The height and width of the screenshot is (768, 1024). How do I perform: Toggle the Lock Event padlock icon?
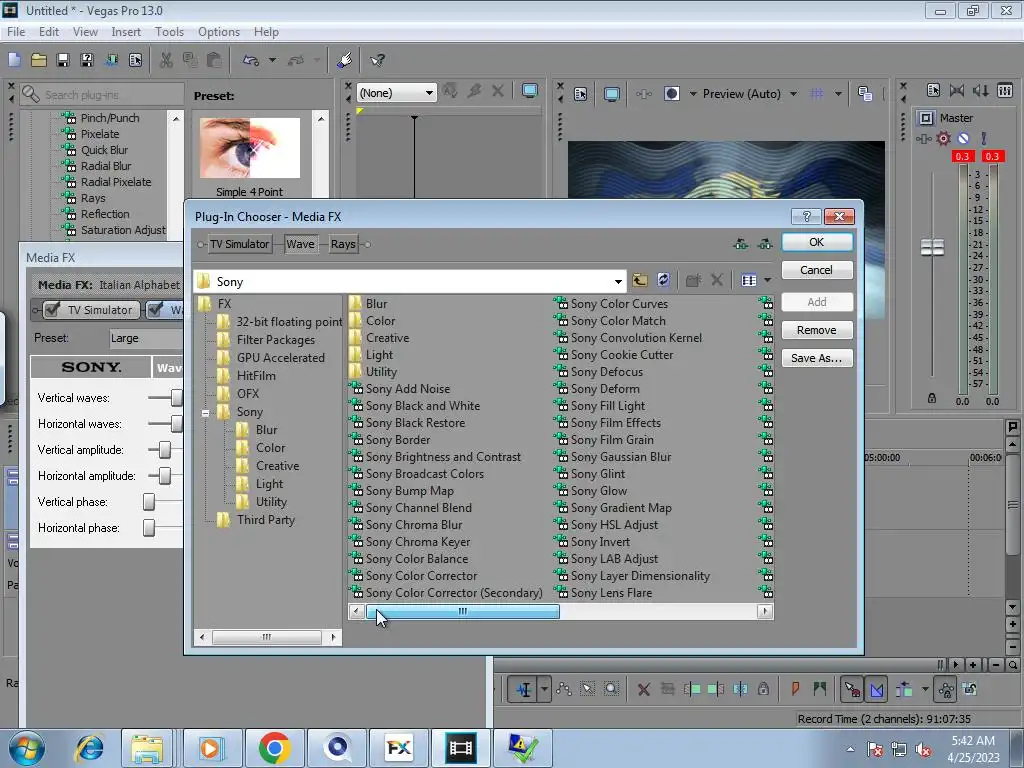tap(763, 689)
